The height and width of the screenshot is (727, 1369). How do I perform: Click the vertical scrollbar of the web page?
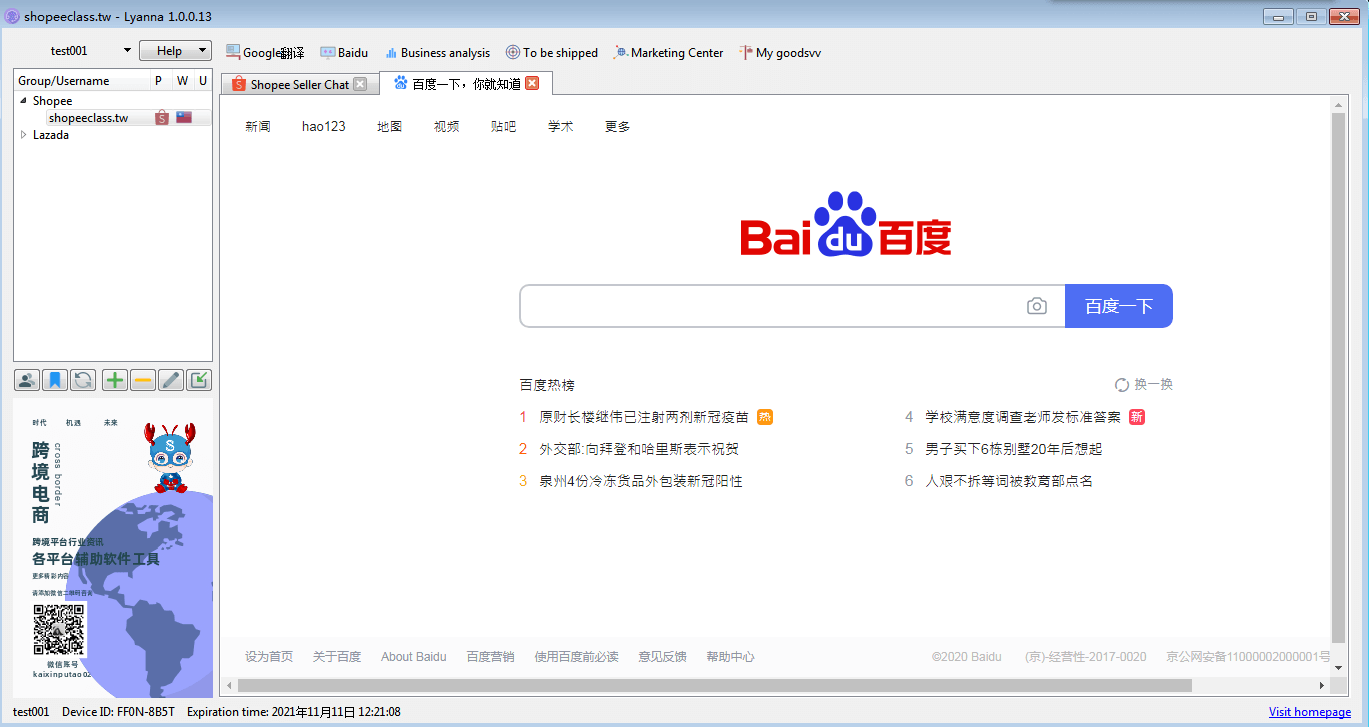(x=1340, y=377)
